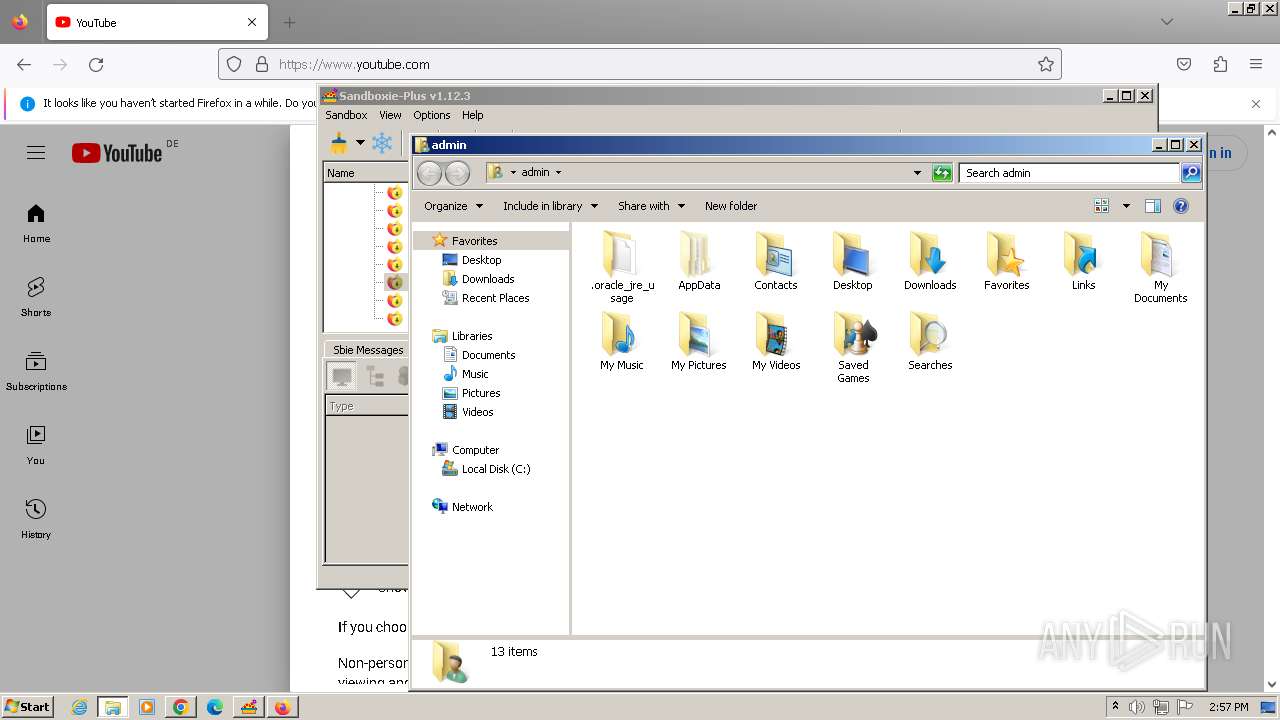Click the Explorer back navigation button
The image size is (1280, 720).
coord(429,173)
